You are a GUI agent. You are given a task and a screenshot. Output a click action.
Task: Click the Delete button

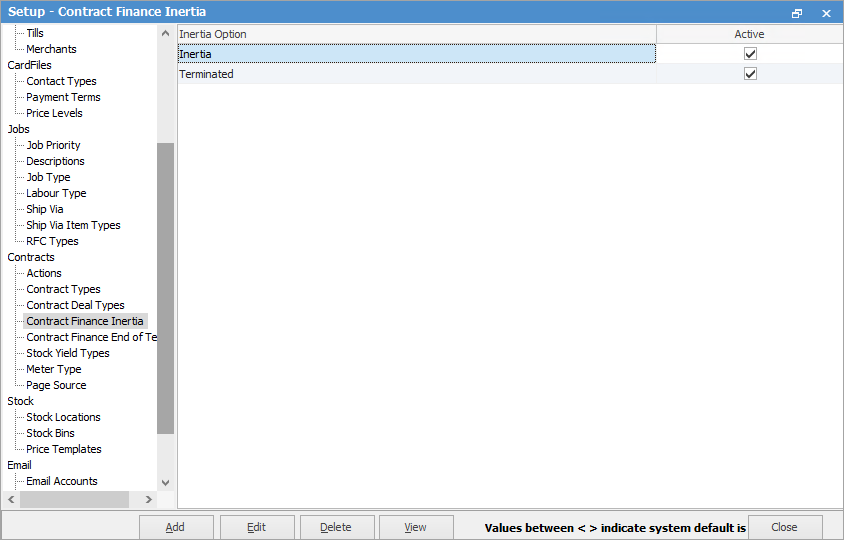(336, 527)
